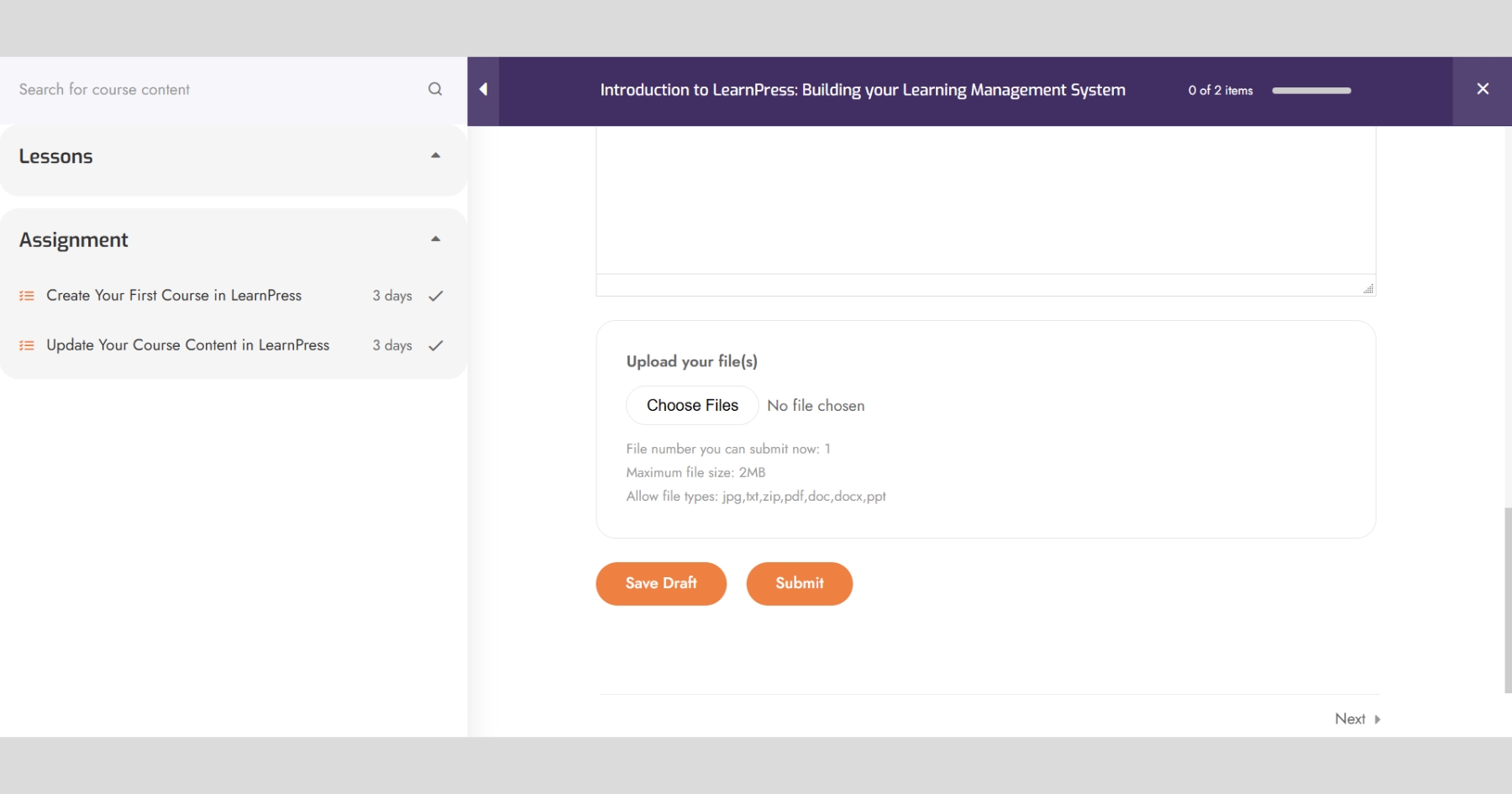Click '3 days' for Update Your Course Content

tap(392, 345)
